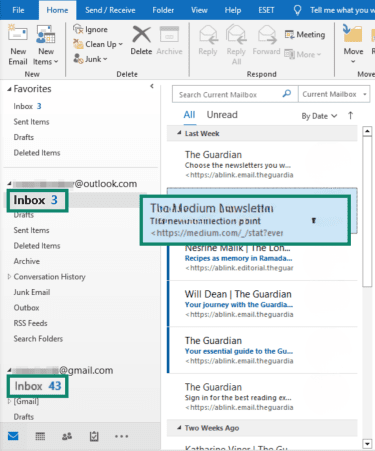
Task: Open the Folder ribbon tab
Action: click(163, 10)
